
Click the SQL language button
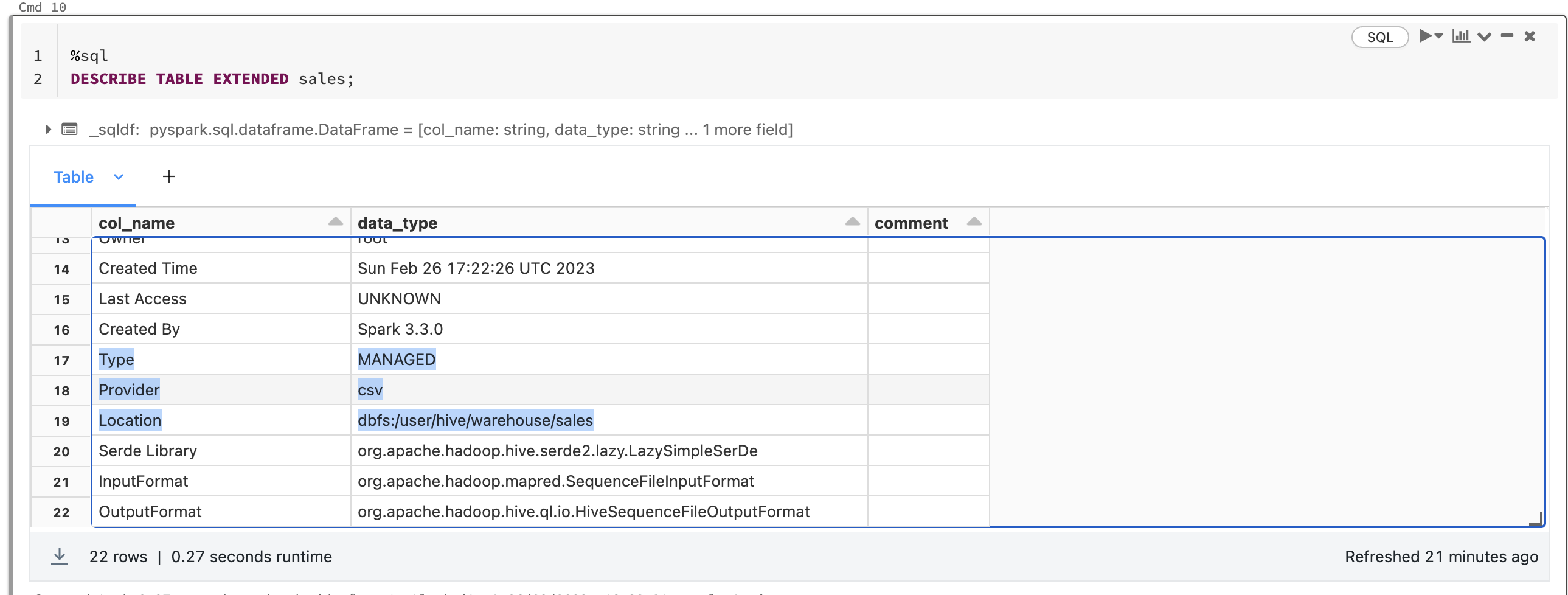[1379, 37]
